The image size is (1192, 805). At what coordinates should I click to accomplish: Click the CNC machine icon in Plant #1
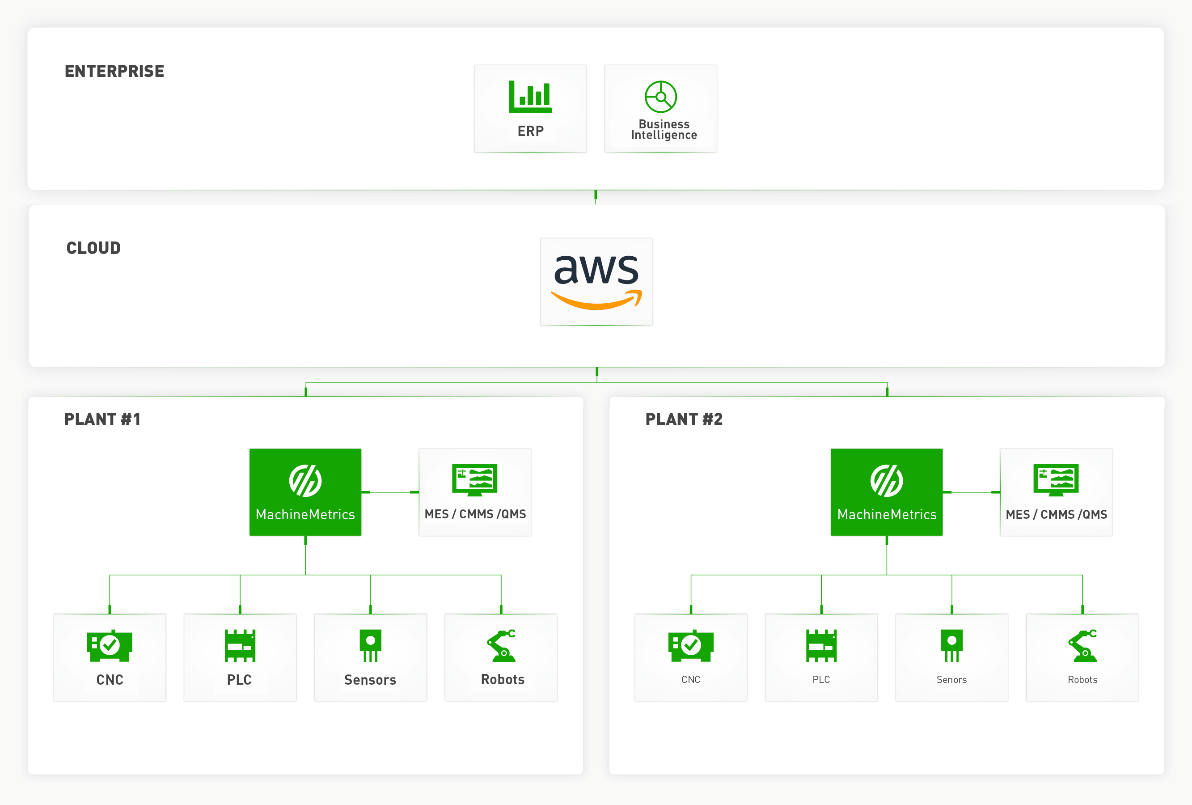pos(109,645)
